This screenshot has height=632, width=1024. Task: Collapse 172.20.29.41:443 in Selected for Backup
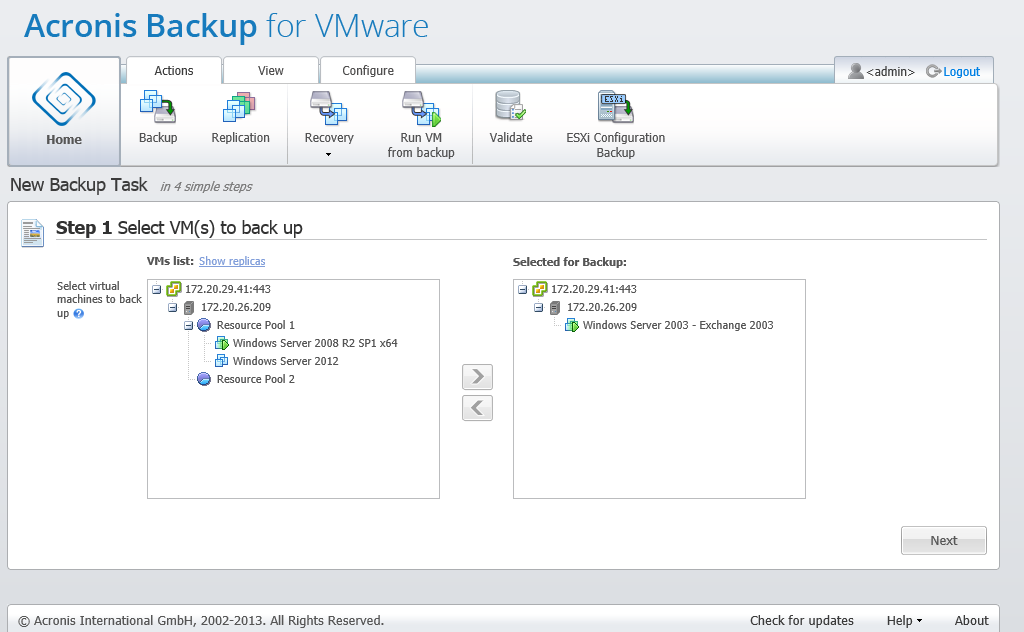coord(522,289)
